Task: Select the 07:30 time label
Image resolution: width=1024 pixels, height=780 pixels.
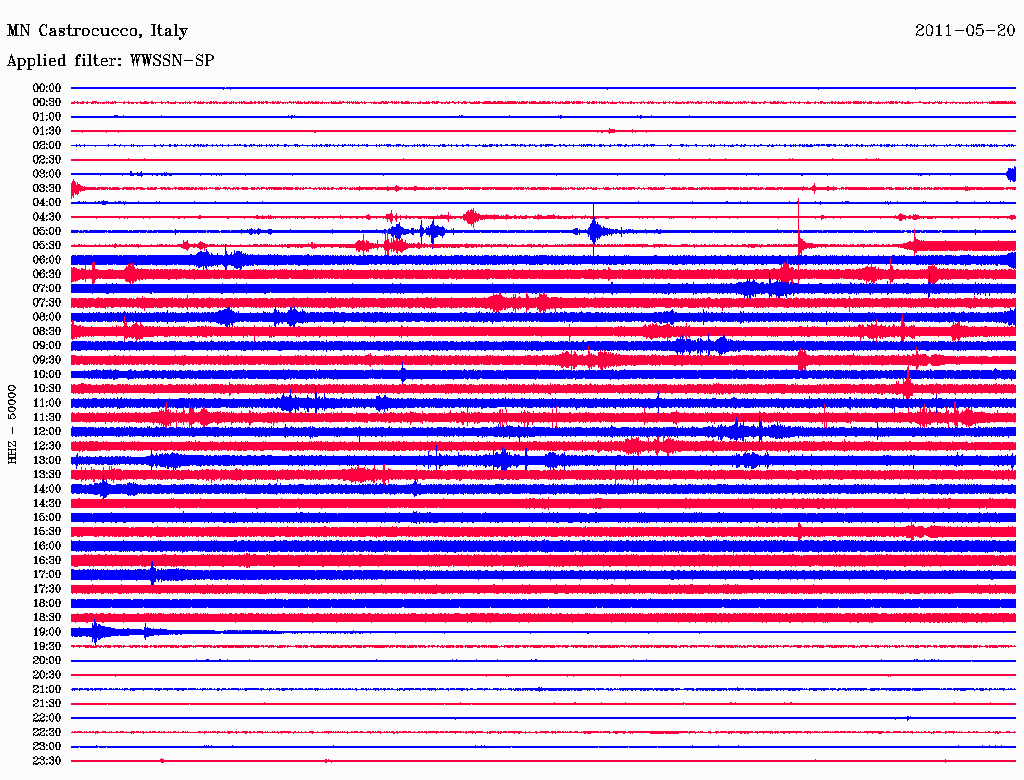Action: click(x=46, y=303)
